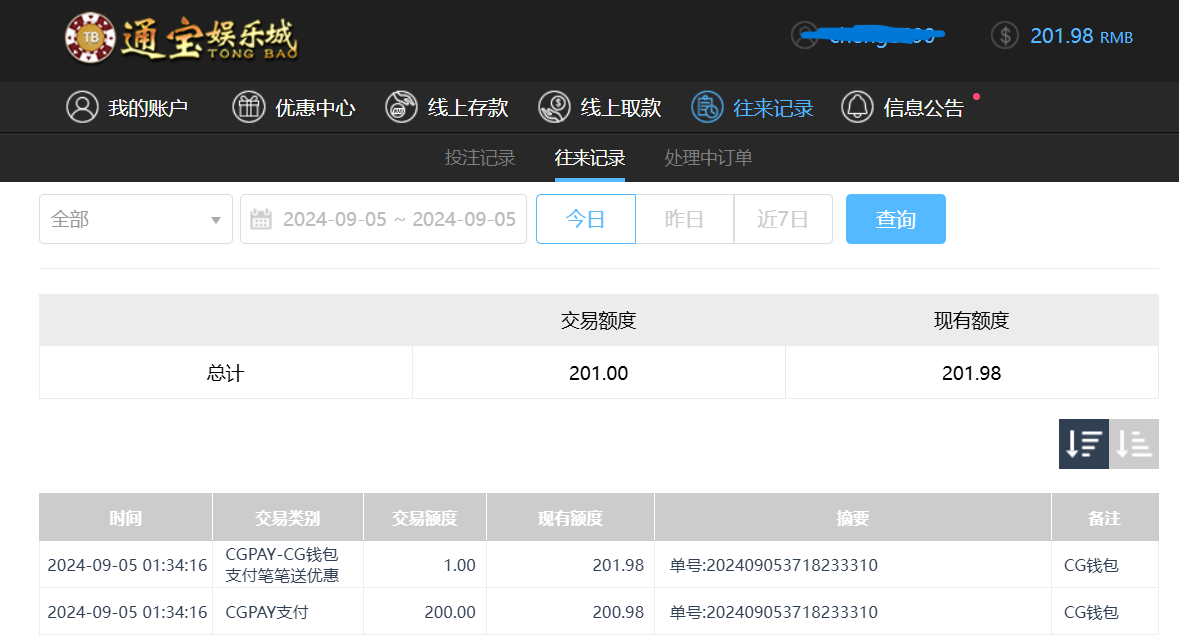
Task: Click the calendar icon in date range field
Action: [x=260, y=218]
